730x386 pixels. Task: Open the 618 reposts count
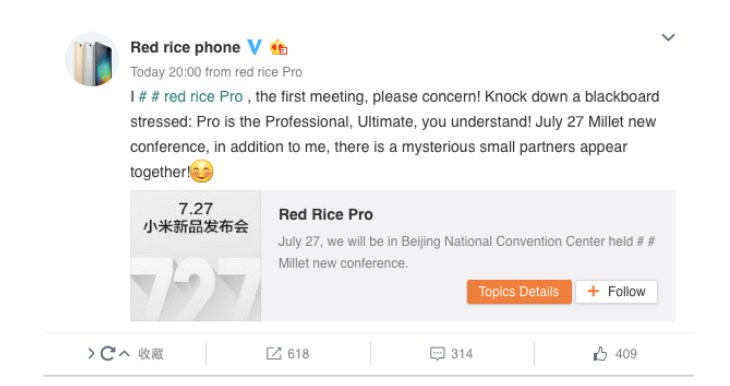tap(298, 354)
